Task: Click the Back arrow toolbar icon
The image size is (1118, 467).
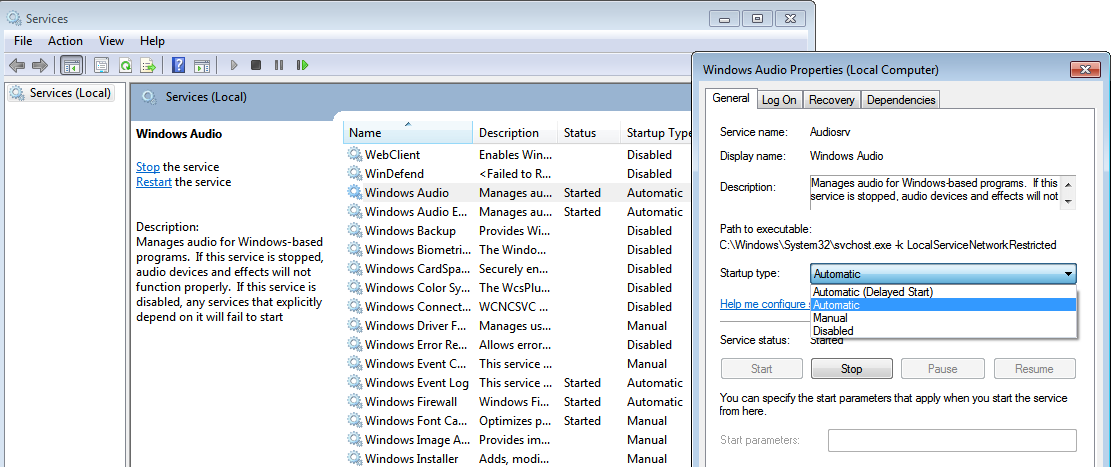Action: click(x=17, y=66)
